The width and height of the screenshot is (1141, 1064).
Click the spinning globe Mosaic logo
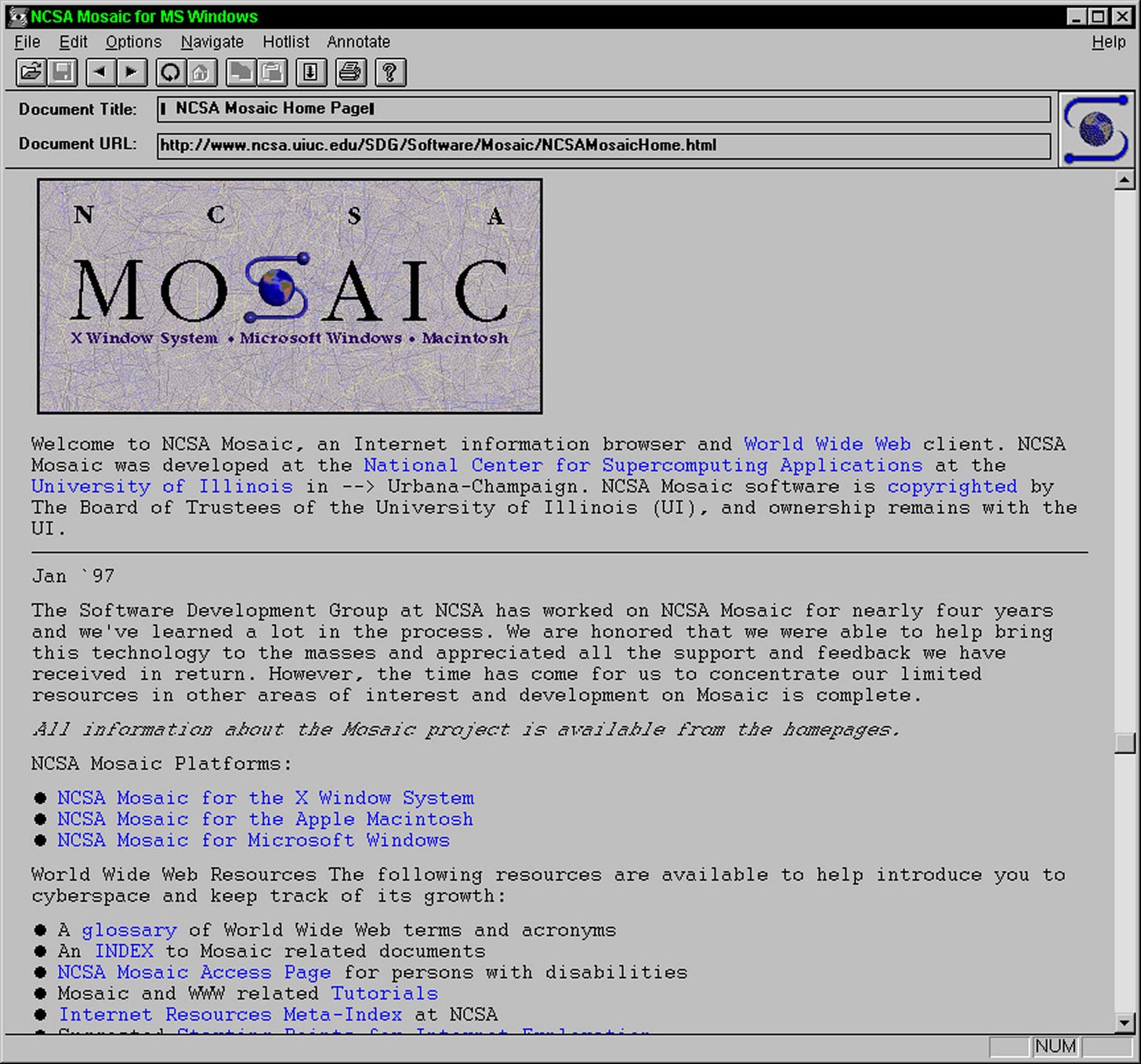click(1096, 129)
